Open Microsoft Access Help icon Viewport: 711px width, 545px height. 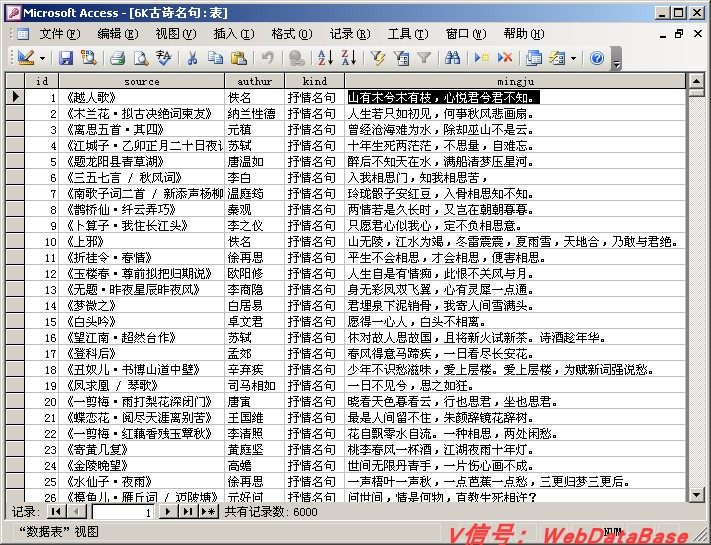597,58
